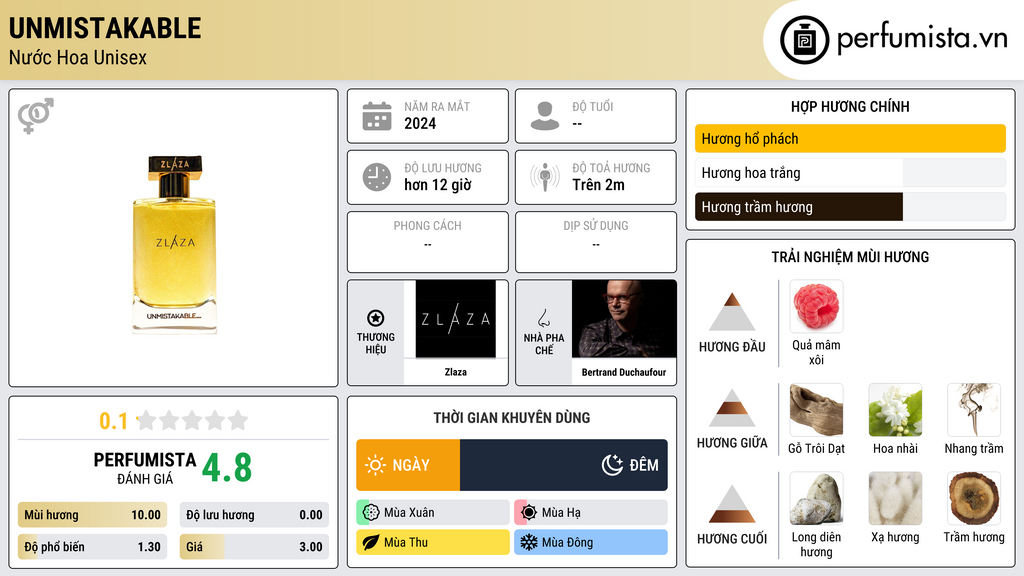Click the dark Đêm nighttime segment
The height and width of the screenshot is (576, 1024).
coord(564,465)
